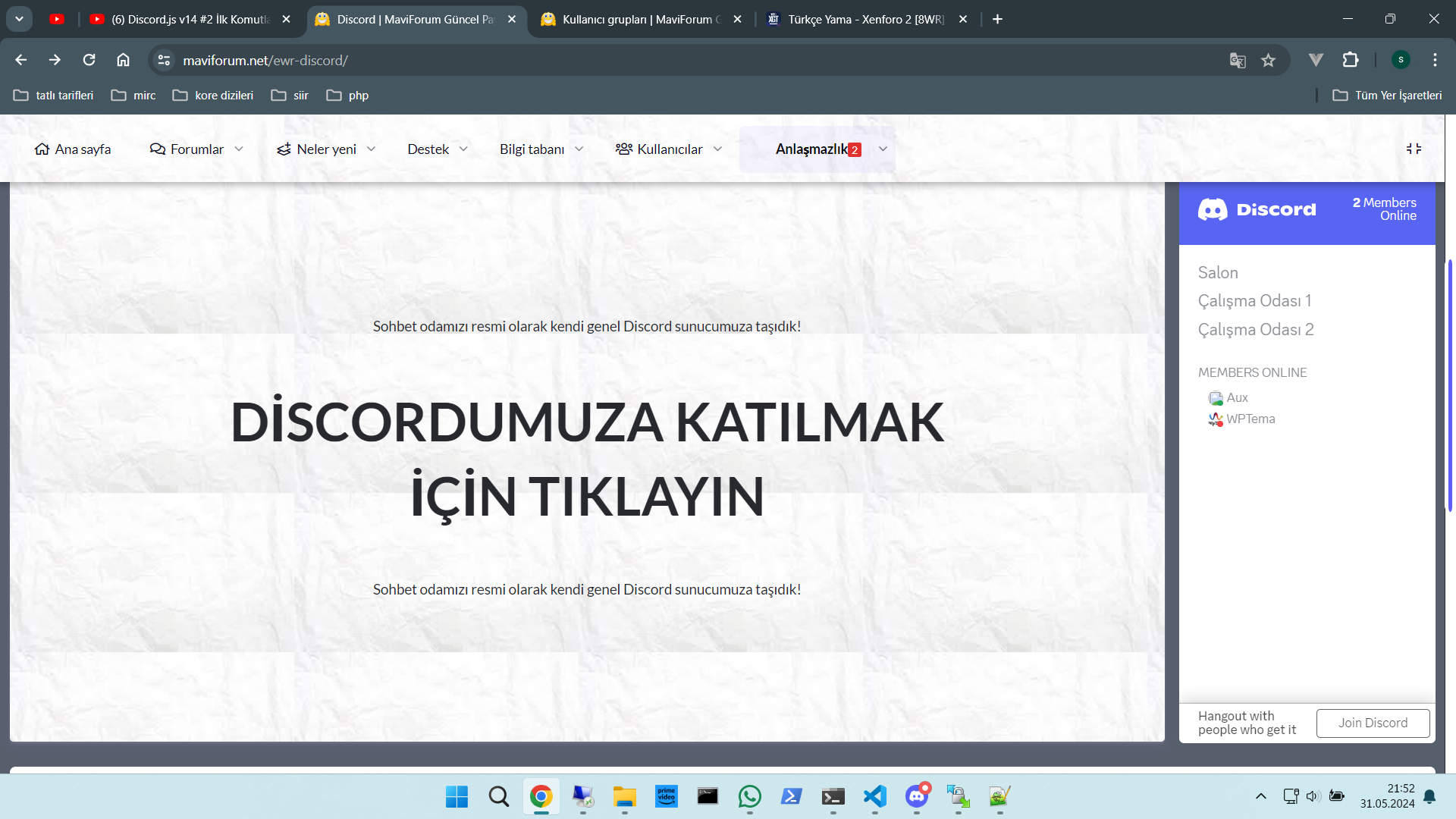Click the Join Discord button

1373,723
